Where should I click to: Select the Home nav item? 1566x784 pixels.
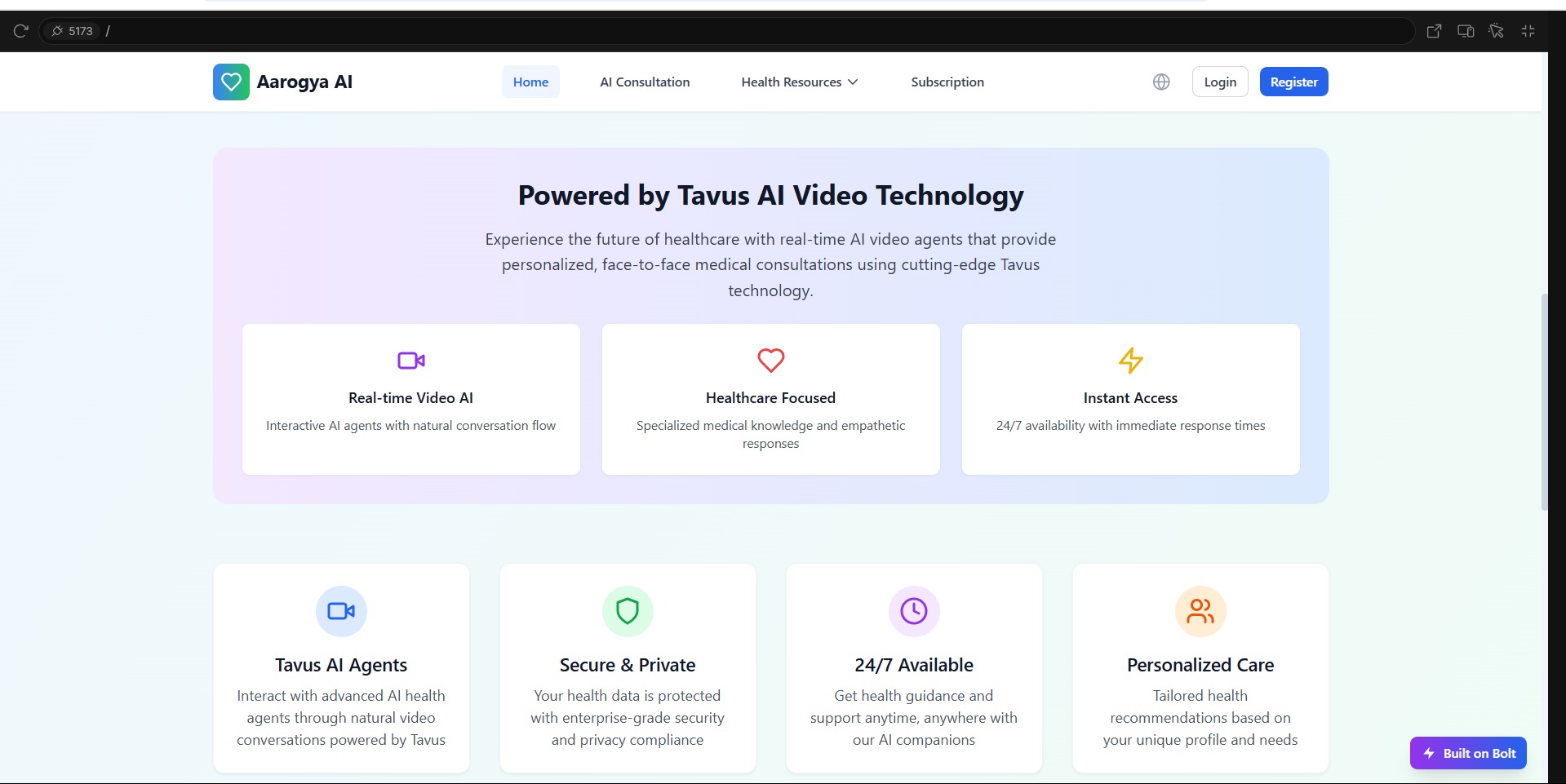click(x=530, y=82)
